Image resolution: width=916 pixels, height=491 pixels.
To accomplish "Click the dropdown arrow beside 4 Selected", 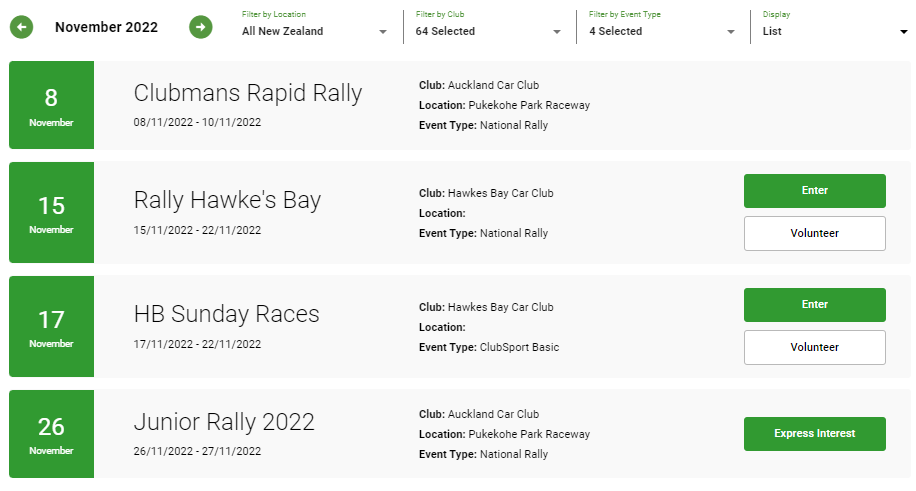I will tap(731, 32).
